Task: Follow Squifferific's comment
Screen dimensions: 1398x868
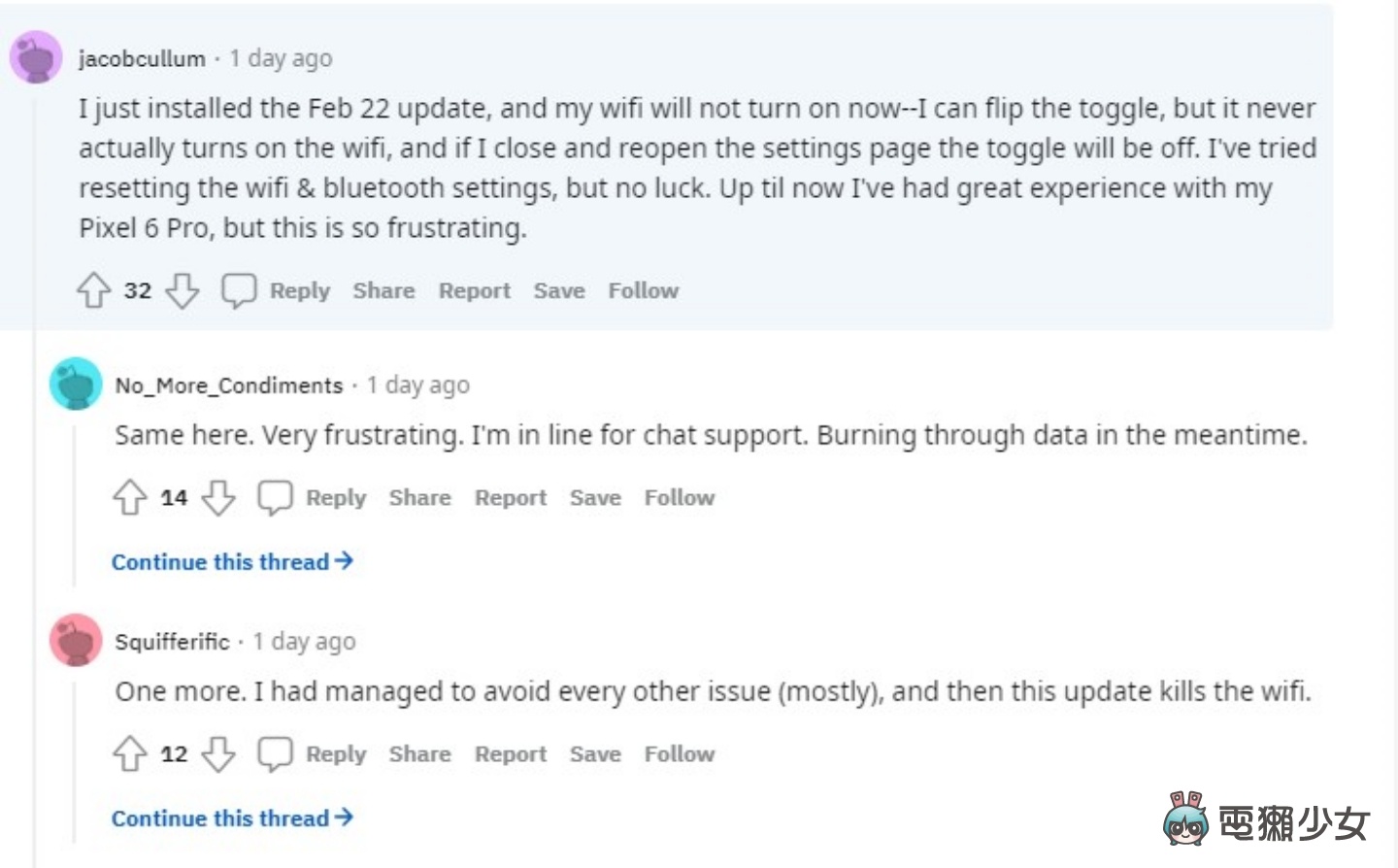Action: (x=679, y=753)
